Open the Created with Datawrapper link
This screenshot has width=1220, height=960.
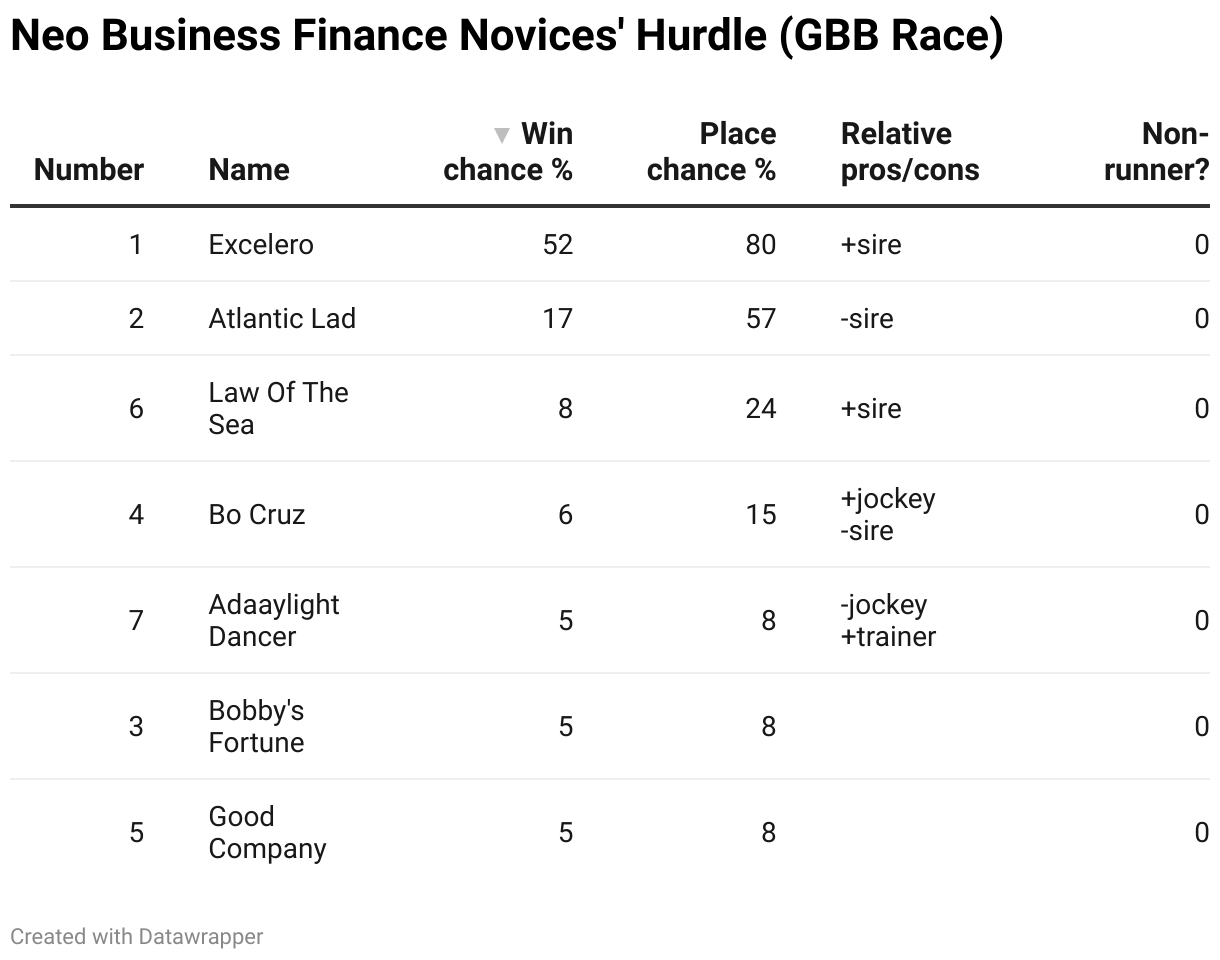[137, 937]
